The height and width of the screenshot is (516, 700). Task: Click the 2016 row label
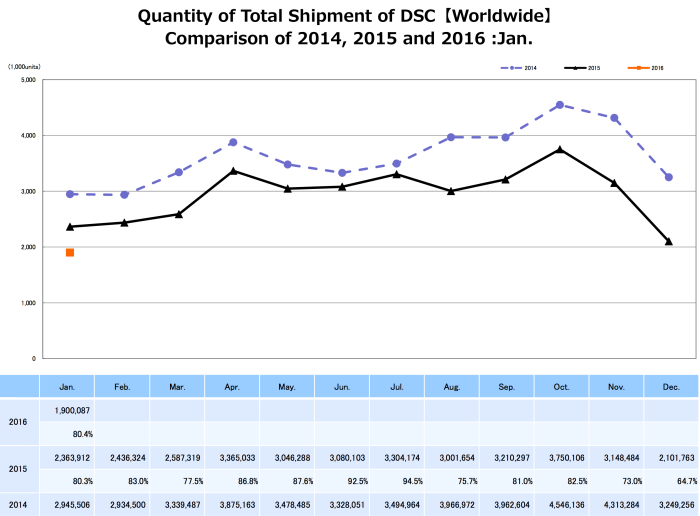[x=18, y=422]
